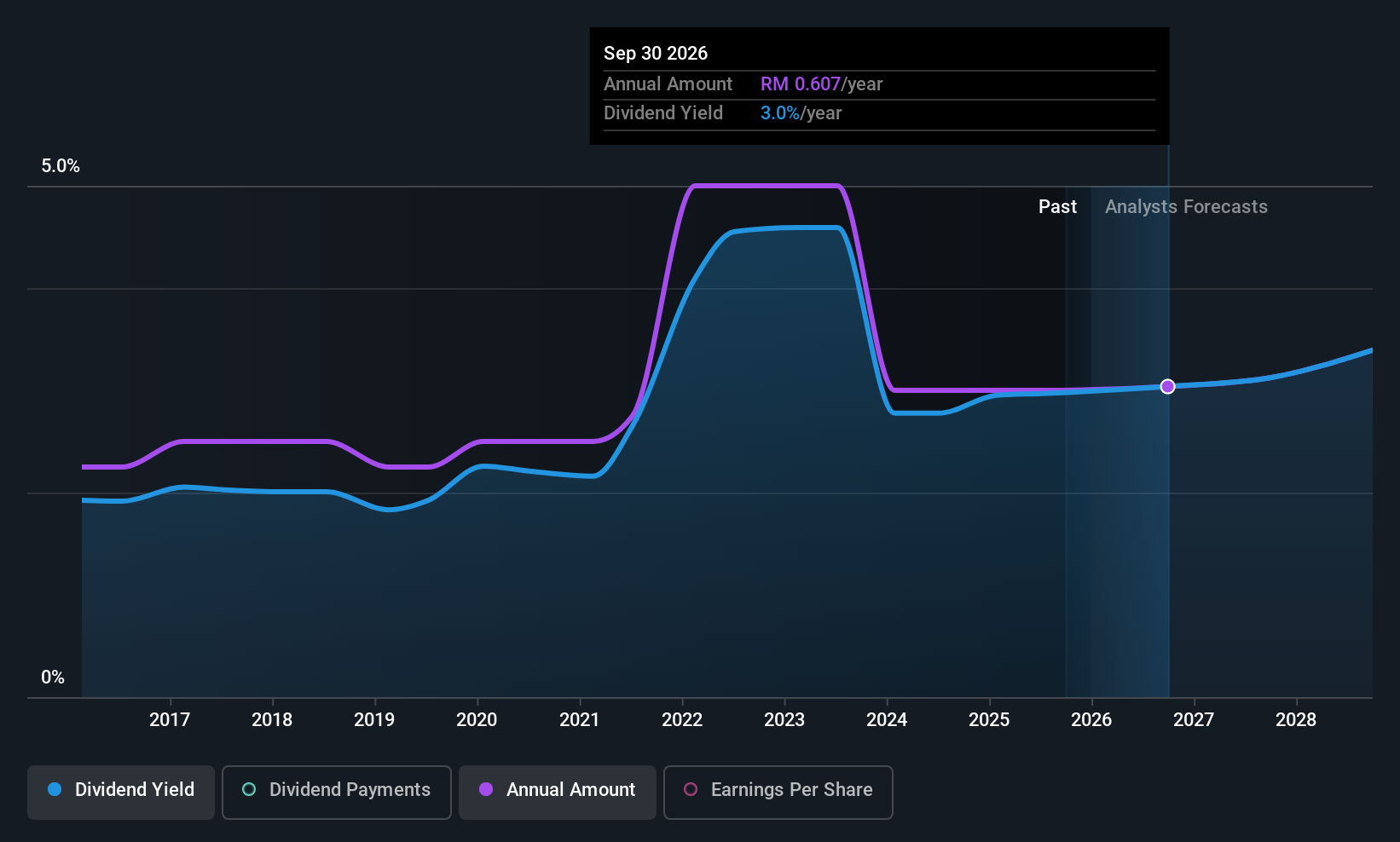Click the teal Dividend Payments circle icon
The height and width of the screenshot is (842, 1400).
pos(249,789)
